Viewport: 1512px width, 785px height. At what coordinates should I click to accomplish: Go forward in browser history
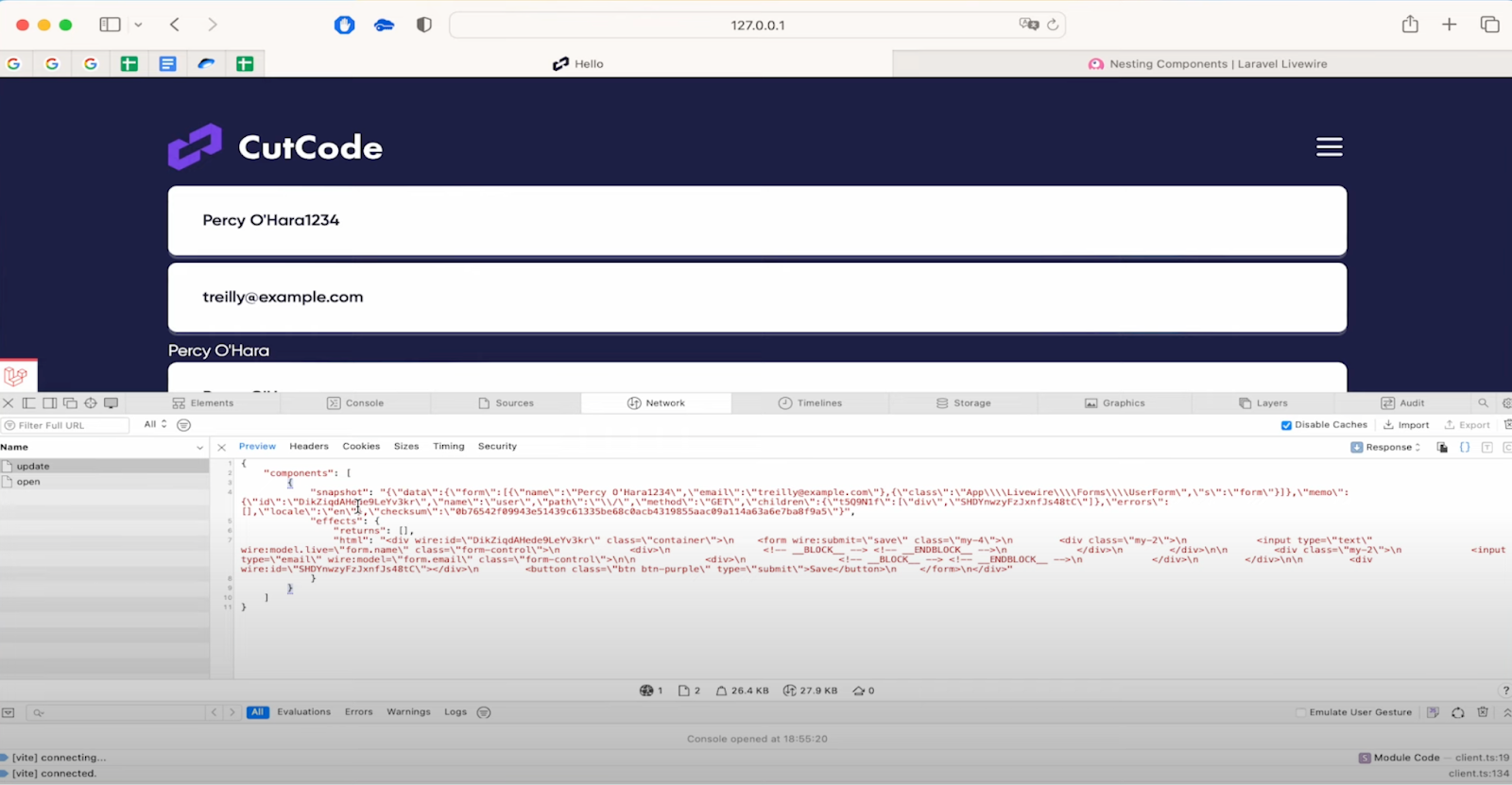pos(212,25)
